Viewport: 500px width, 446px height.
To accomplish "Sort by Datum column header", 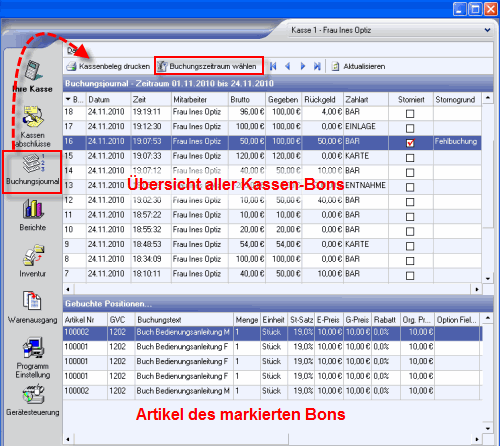I will click(108, 99).
